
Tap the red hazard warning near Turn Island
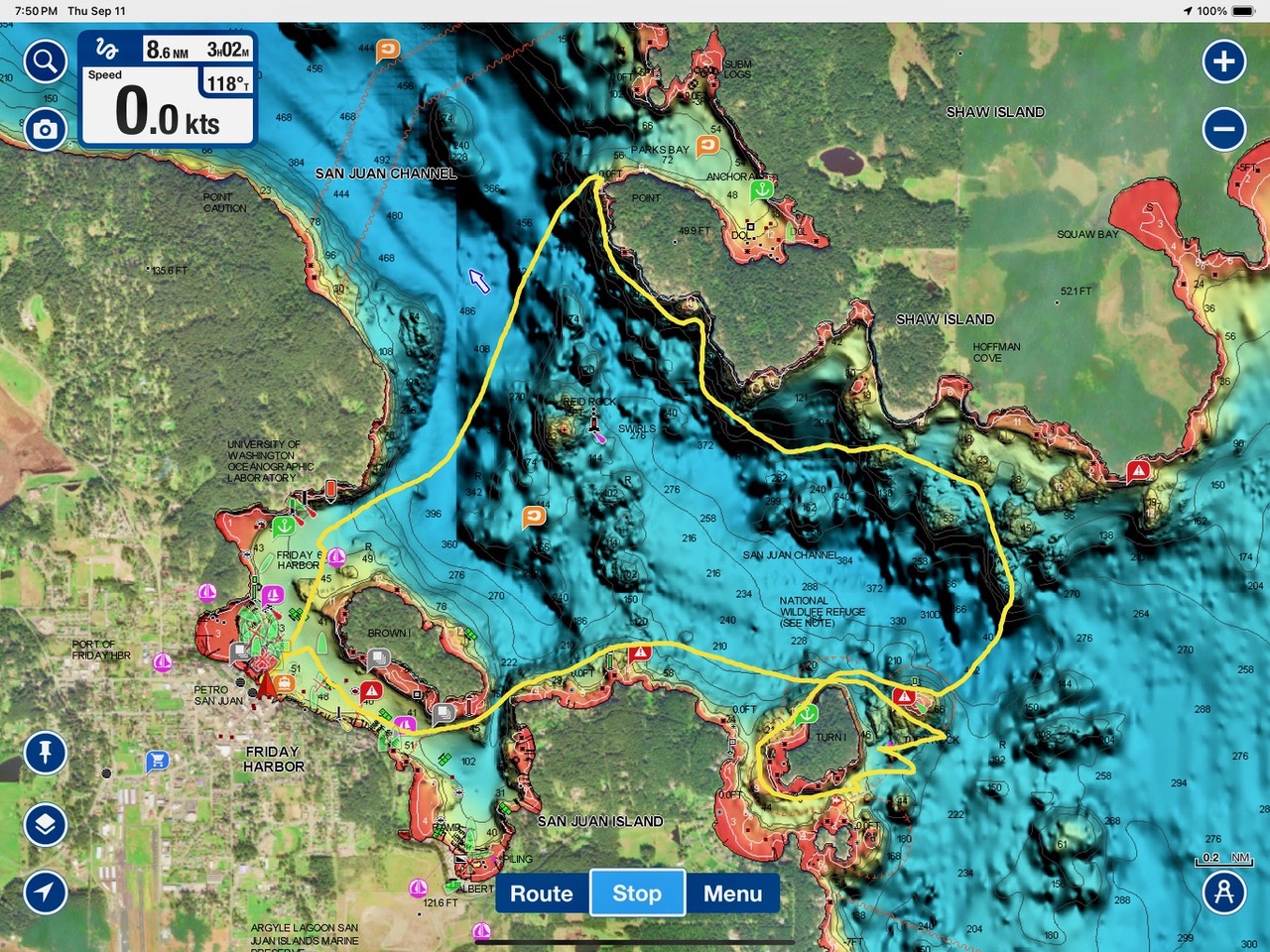click(x=903, y=697)
